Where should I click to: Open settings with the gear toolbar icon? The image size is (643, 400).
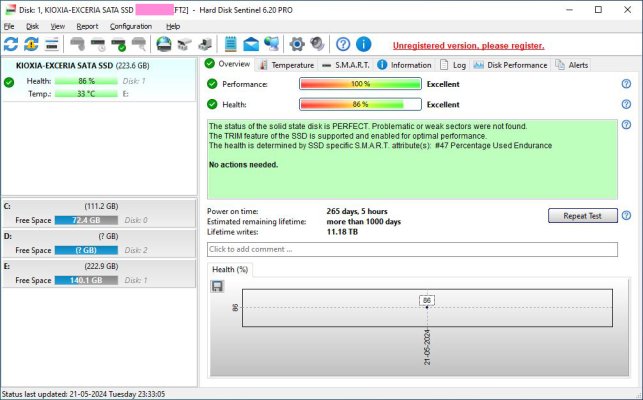click(297, 44)
